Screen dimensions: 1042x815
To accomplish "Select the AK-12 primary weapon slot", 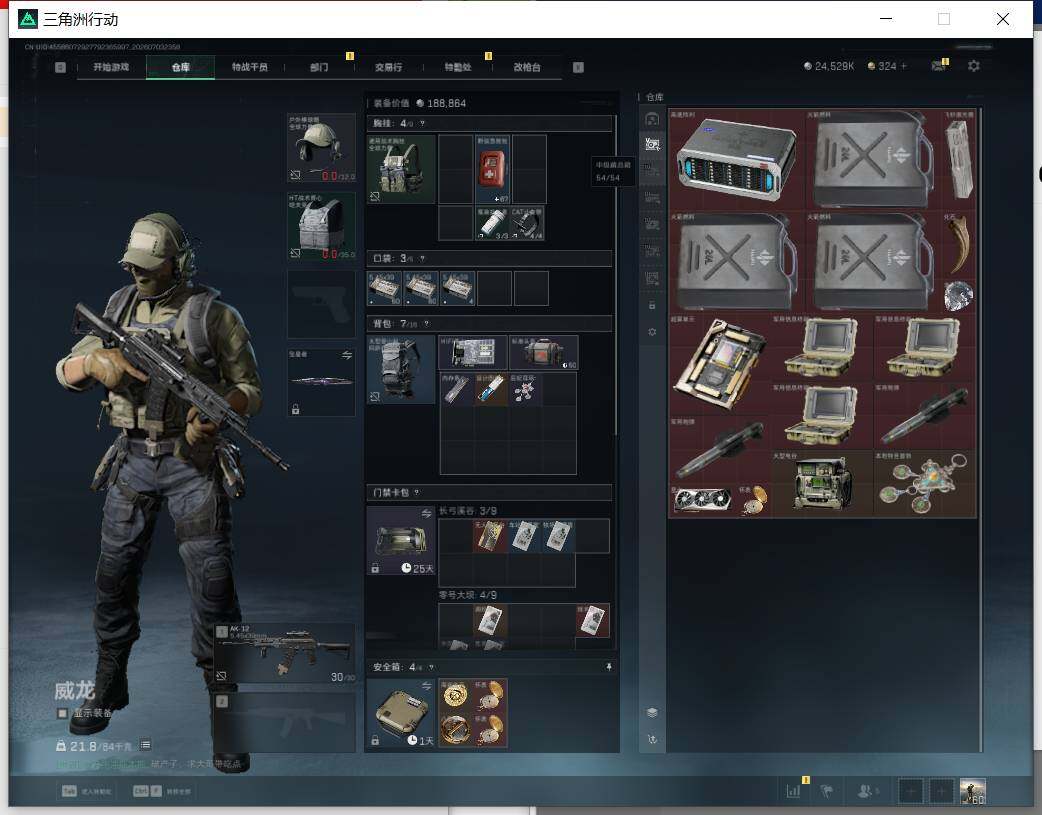I will coord(284,653).
